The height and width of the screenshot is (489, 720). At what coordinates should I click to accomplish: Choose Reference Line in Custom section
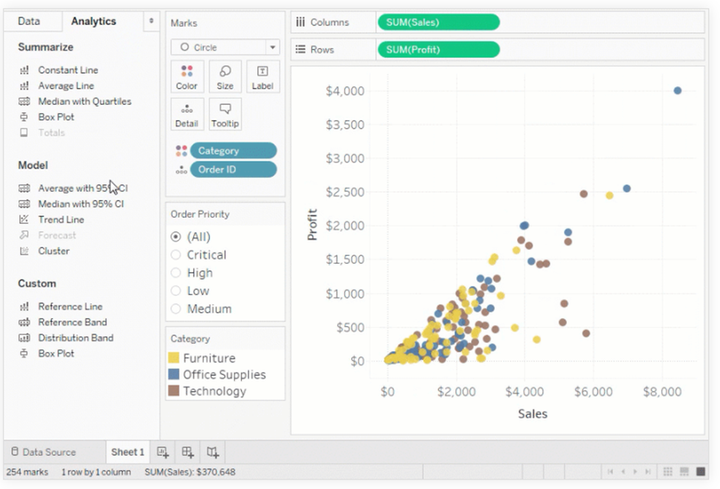(69, 307)
